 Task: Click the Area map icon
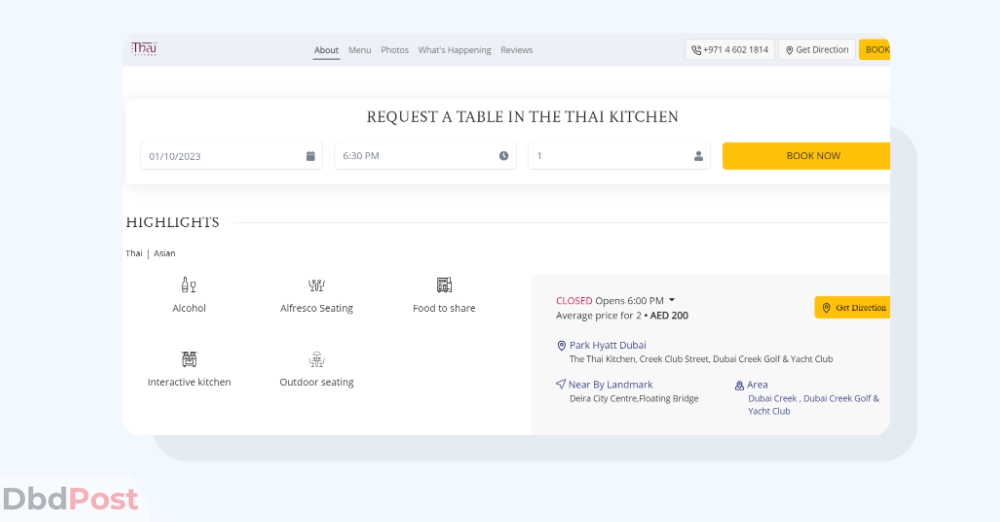pyautogui.click(x=739, y=385)
